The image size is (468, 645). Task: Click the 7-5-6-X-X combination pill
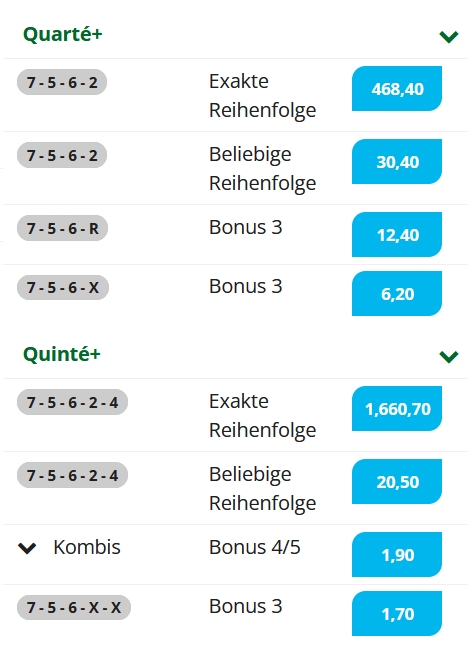pos(74,607)
